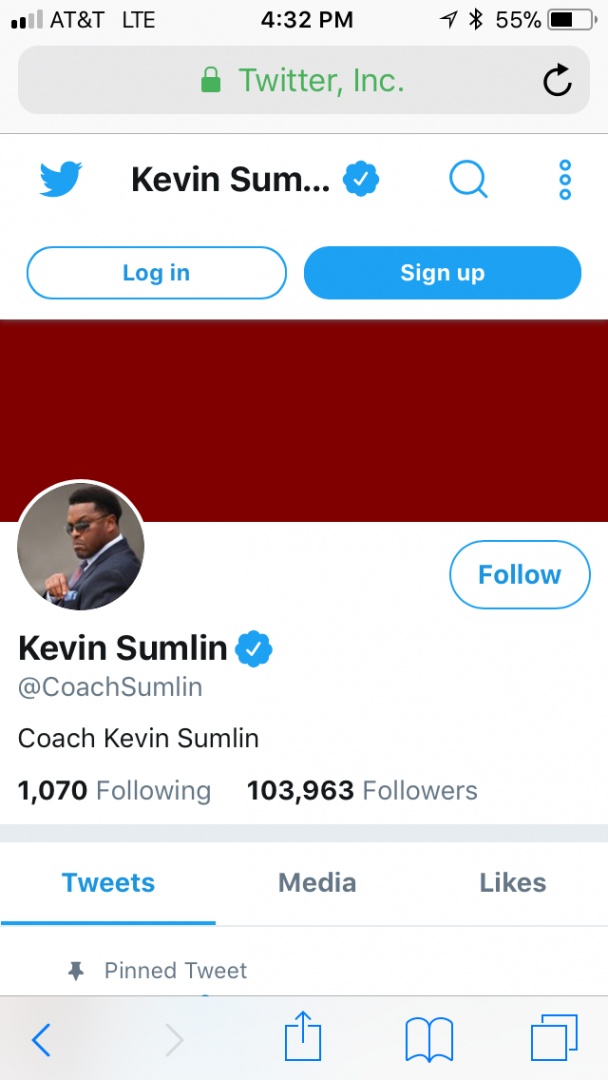
Task: Switch to the Media tab
Action: [317, 883]
